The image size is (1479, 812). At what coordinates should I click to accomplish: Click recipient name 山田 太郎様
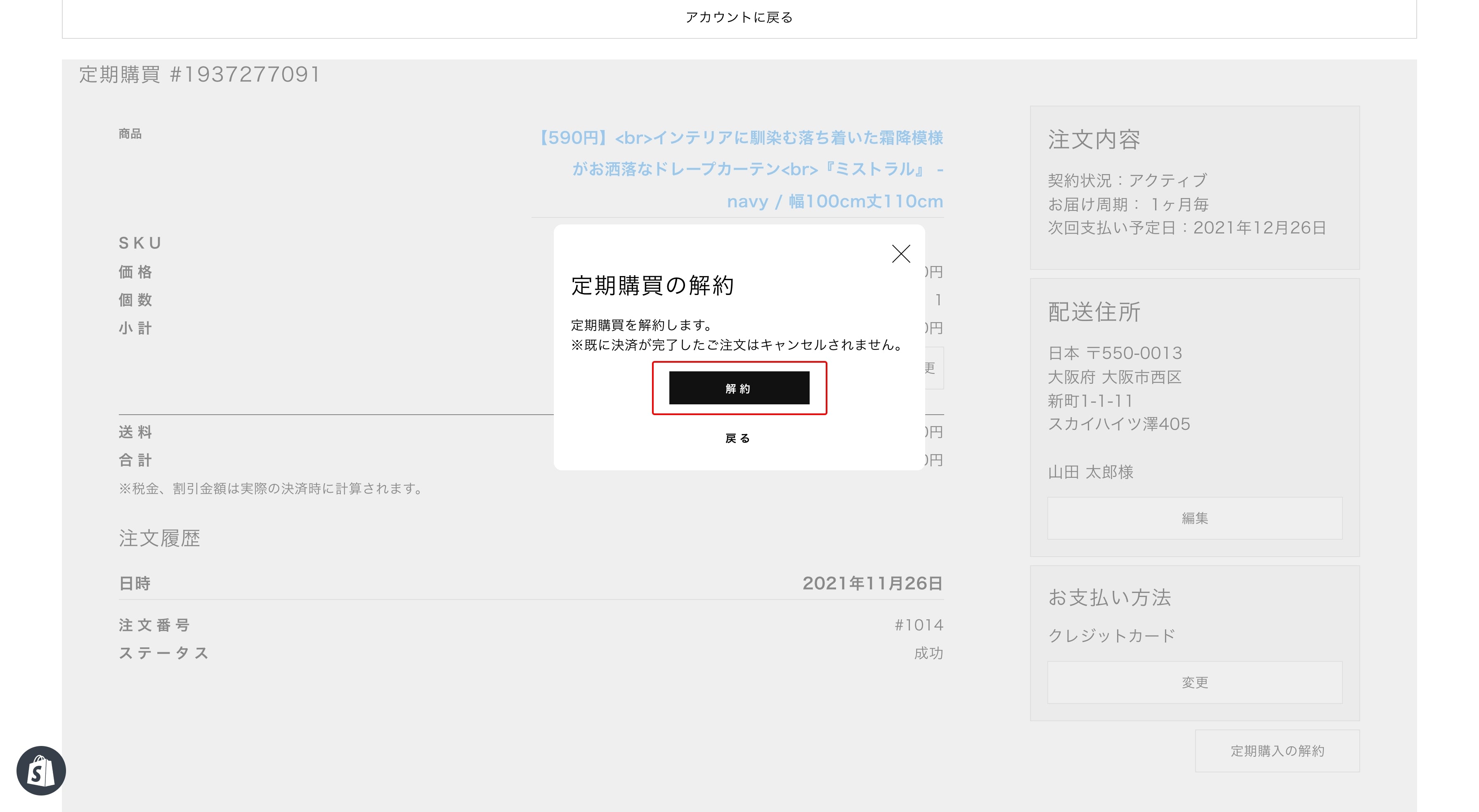[x=1090, y=472]
